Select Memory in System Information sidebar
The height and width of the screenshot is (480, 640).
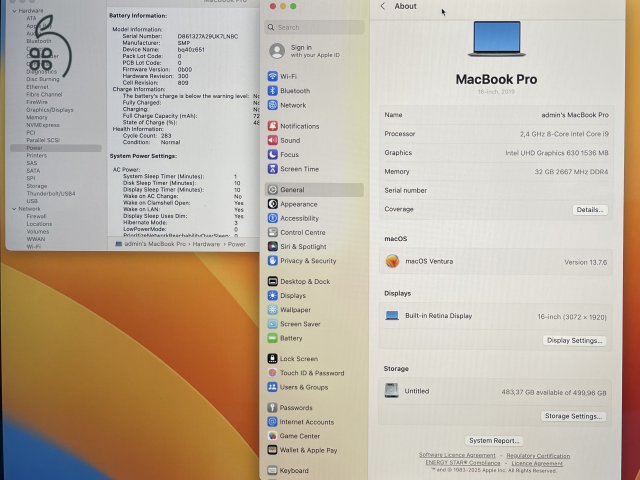point(37,118)
